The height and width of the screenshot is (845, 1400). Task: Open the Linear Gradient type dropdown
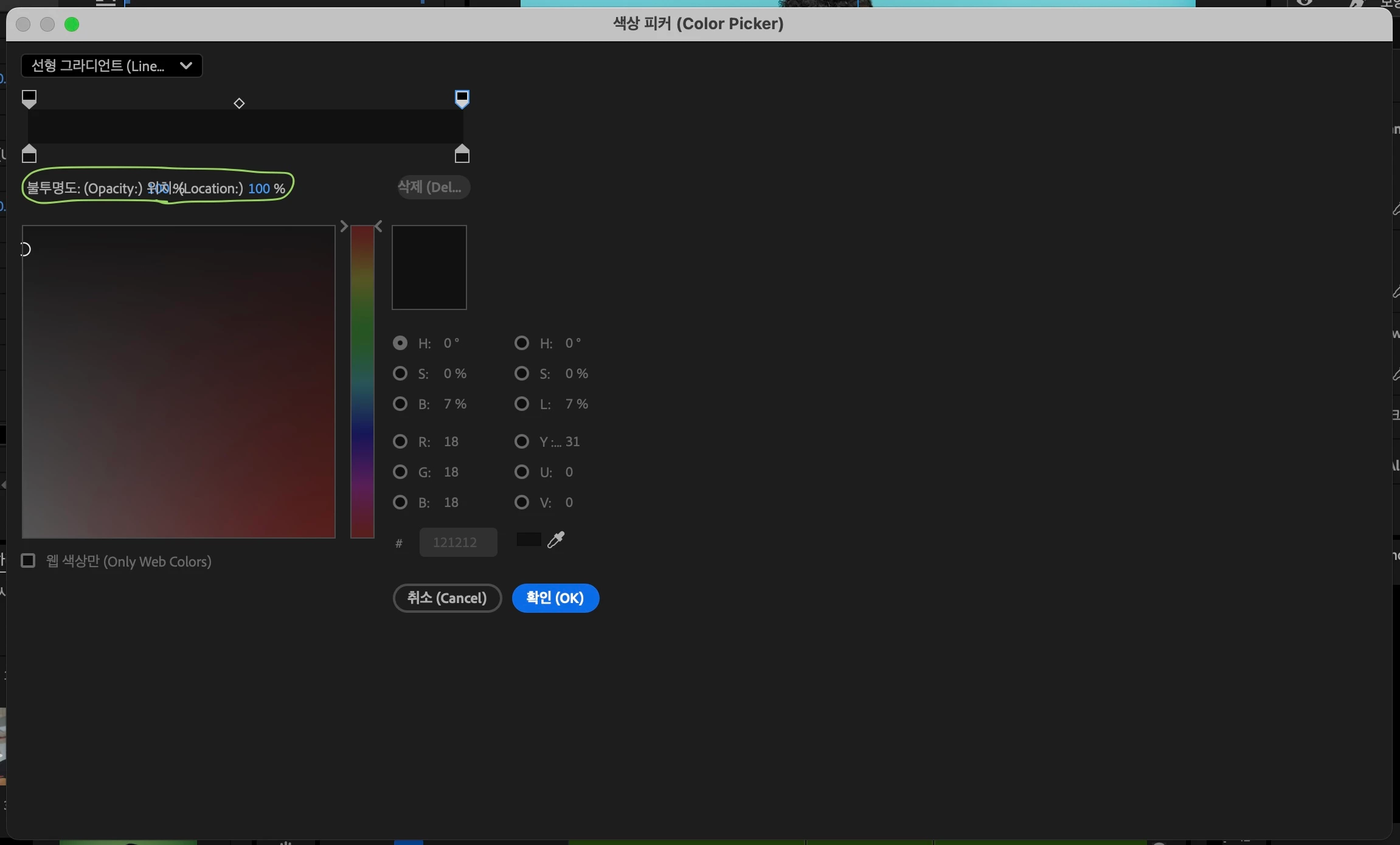pos(111,66)
